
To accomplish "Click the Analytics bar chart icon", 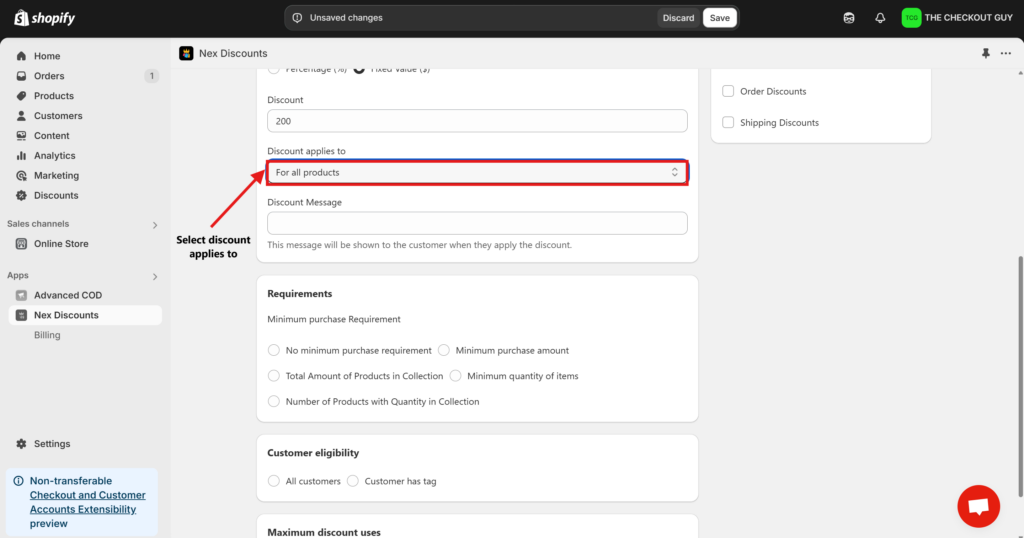I will coord(22,155).
